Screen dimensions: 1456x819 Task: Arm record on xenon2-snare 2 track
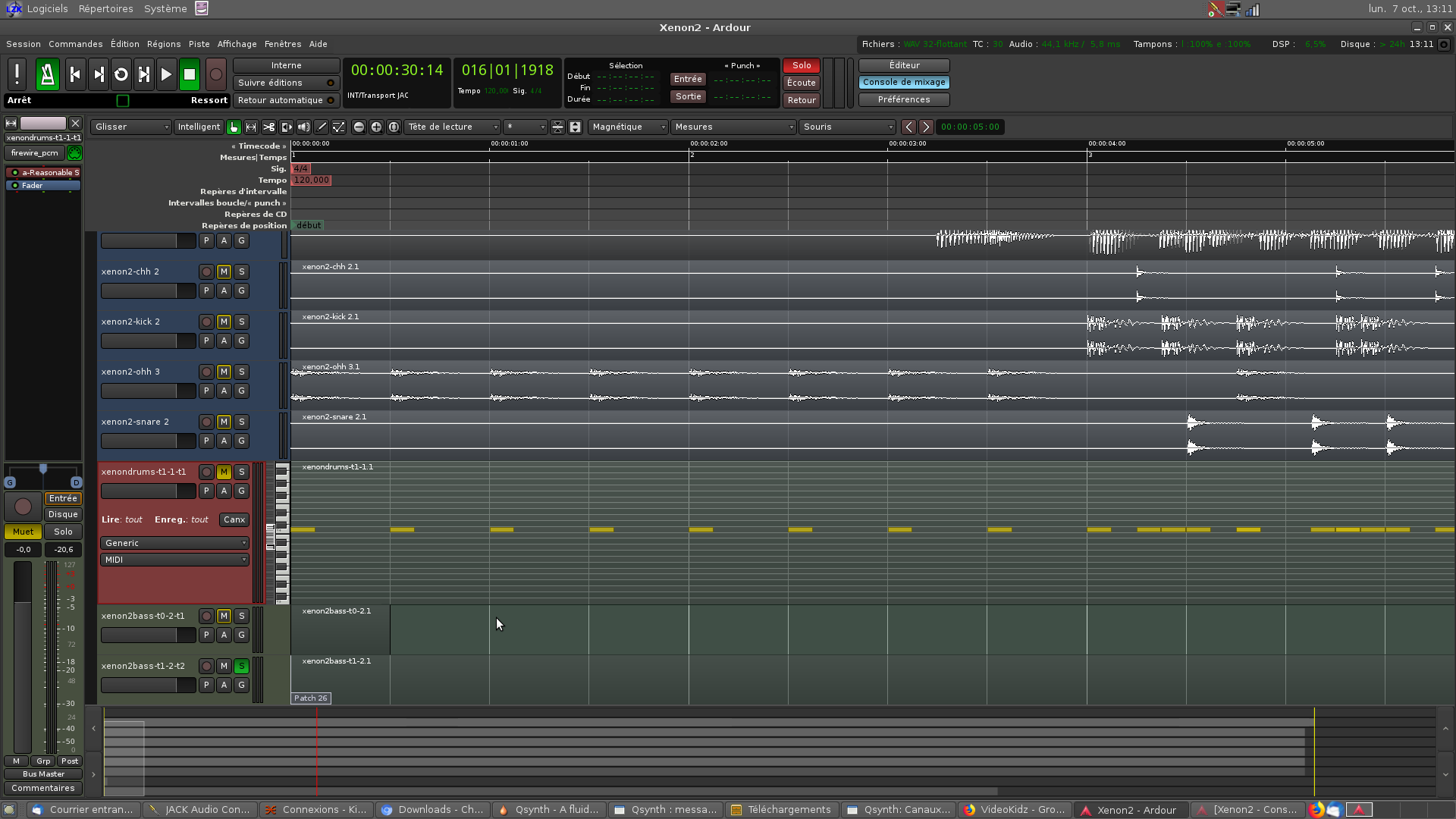tap(206, 422)
